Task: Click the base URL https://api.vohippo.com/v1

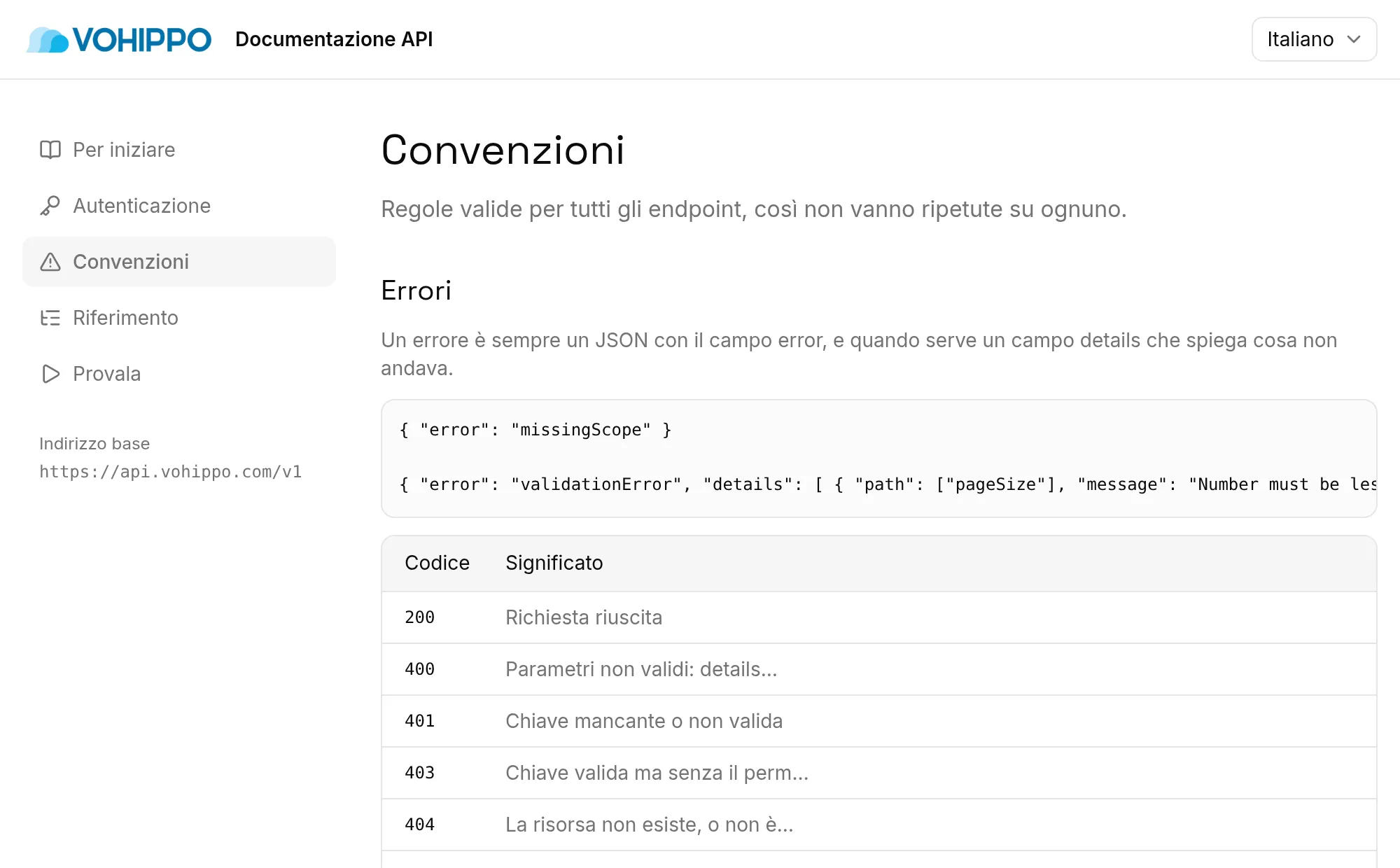Action: click(x=171, y=472)
